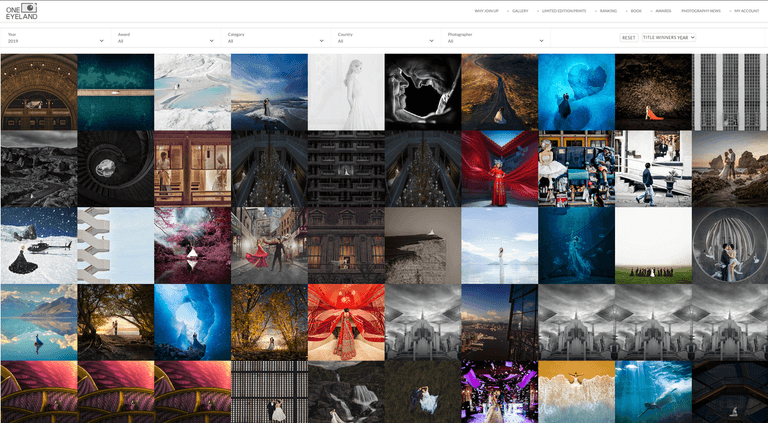Open the Photographer filter dropdown

[495, 41]
